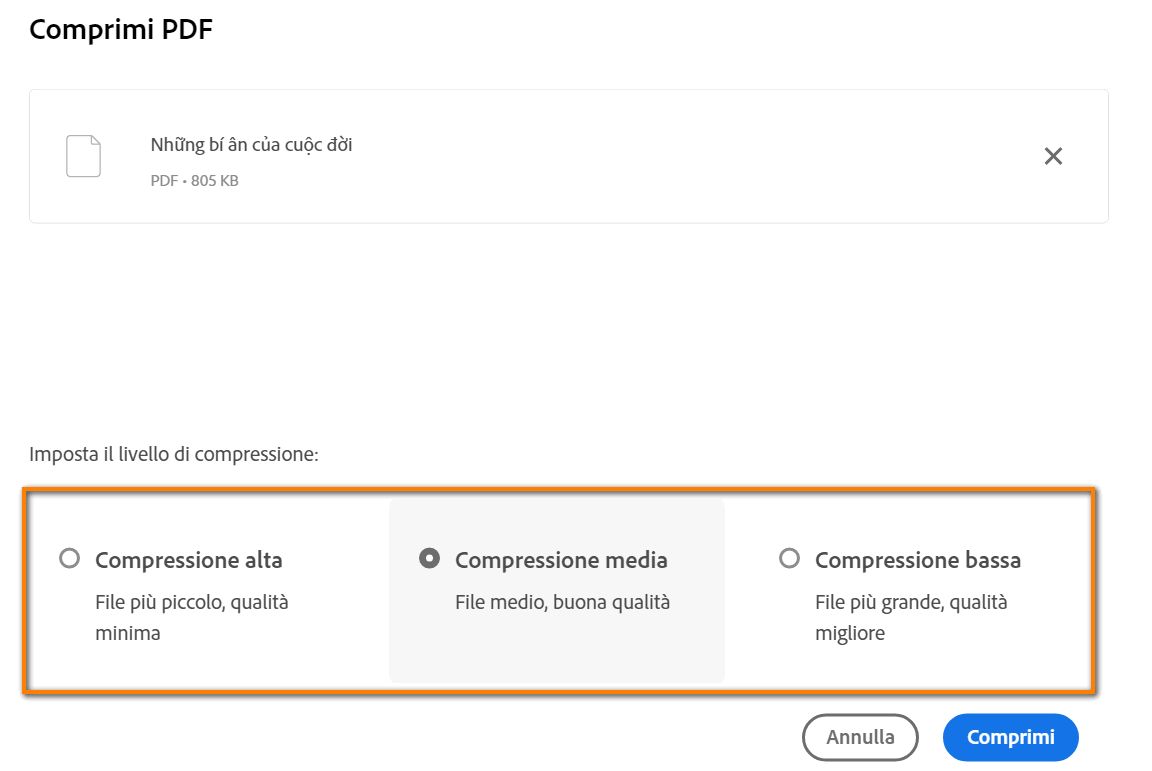Click the X to remove the uploaded file

[x=1053, y=155]
